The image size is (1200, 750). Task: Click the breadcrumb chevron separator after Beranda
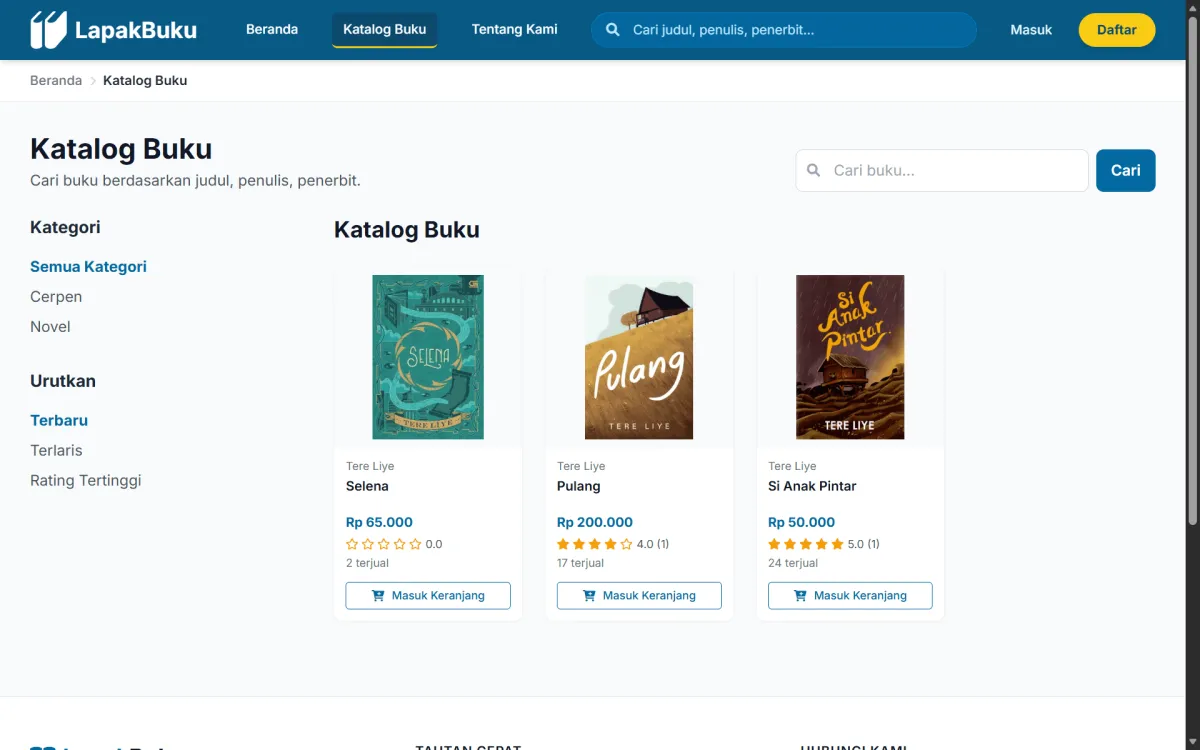click(93, 81)
